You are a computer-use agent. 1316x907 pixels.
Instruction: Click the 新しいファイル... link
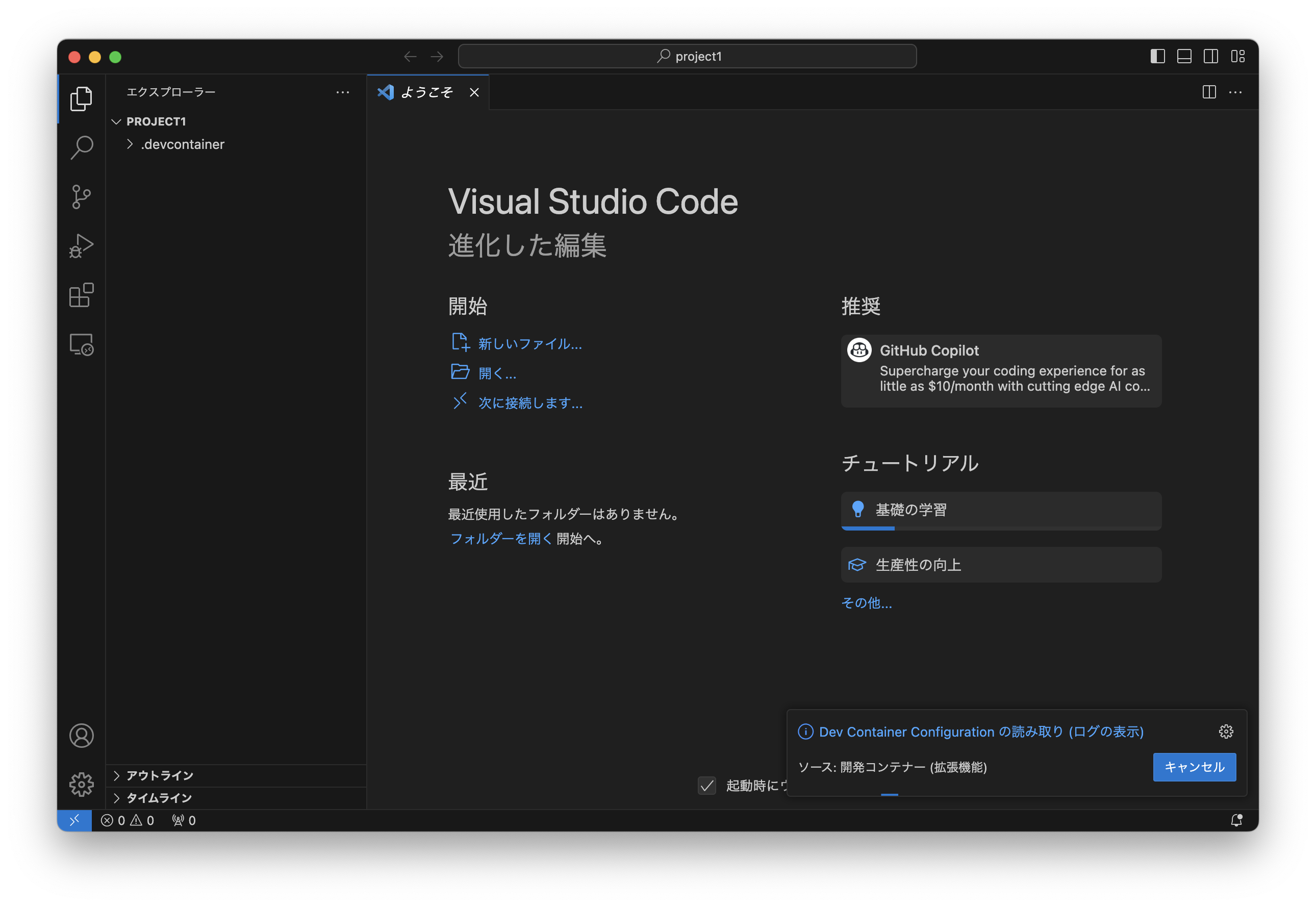[529, 343]
